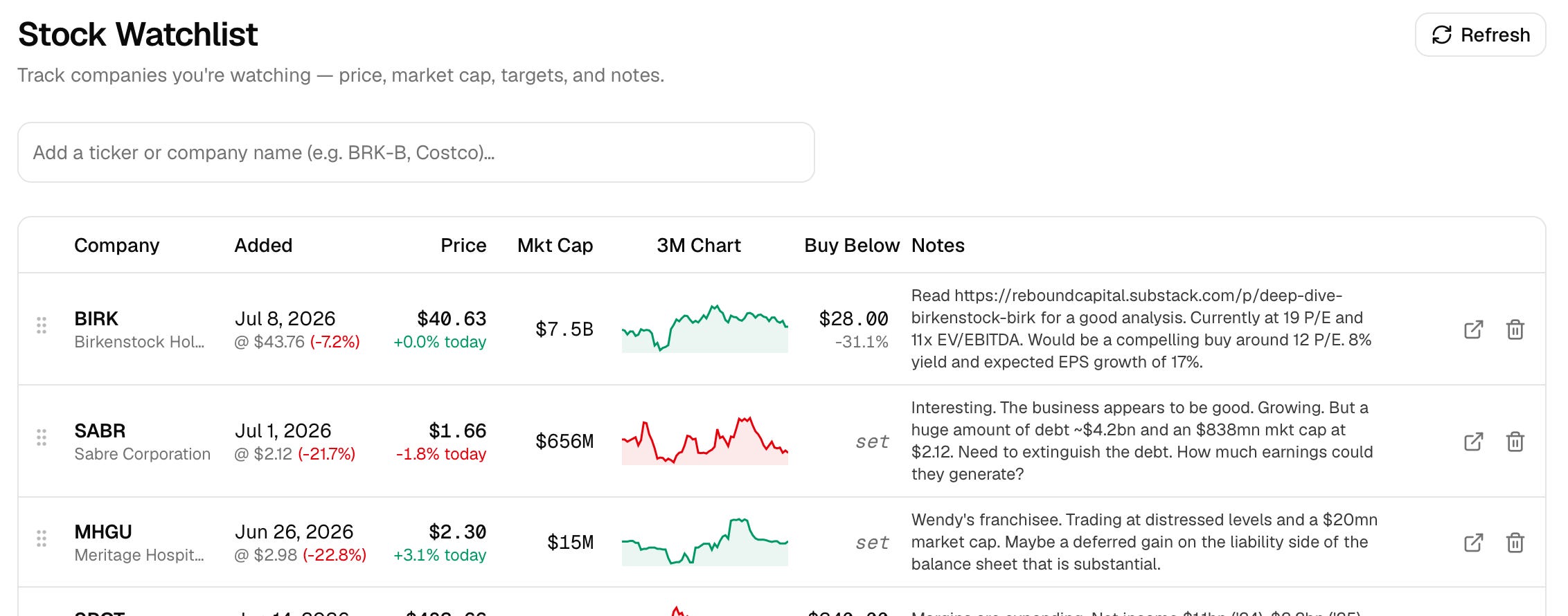Edit BIRK's $28.00 buy below target
The image size is (1568, 616).
853,319
